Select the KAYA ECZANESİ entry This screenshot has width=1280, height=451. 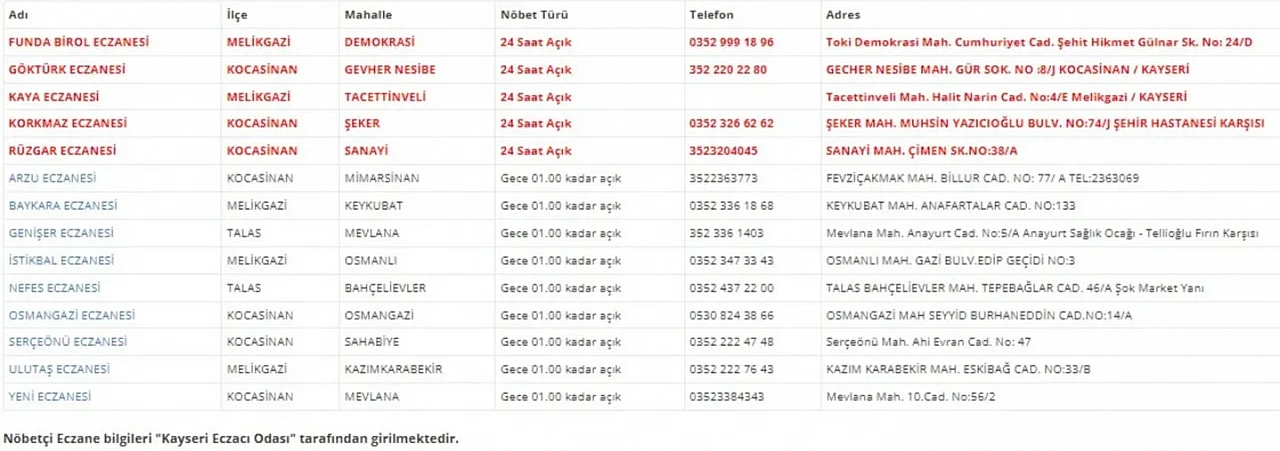[53, 97]
